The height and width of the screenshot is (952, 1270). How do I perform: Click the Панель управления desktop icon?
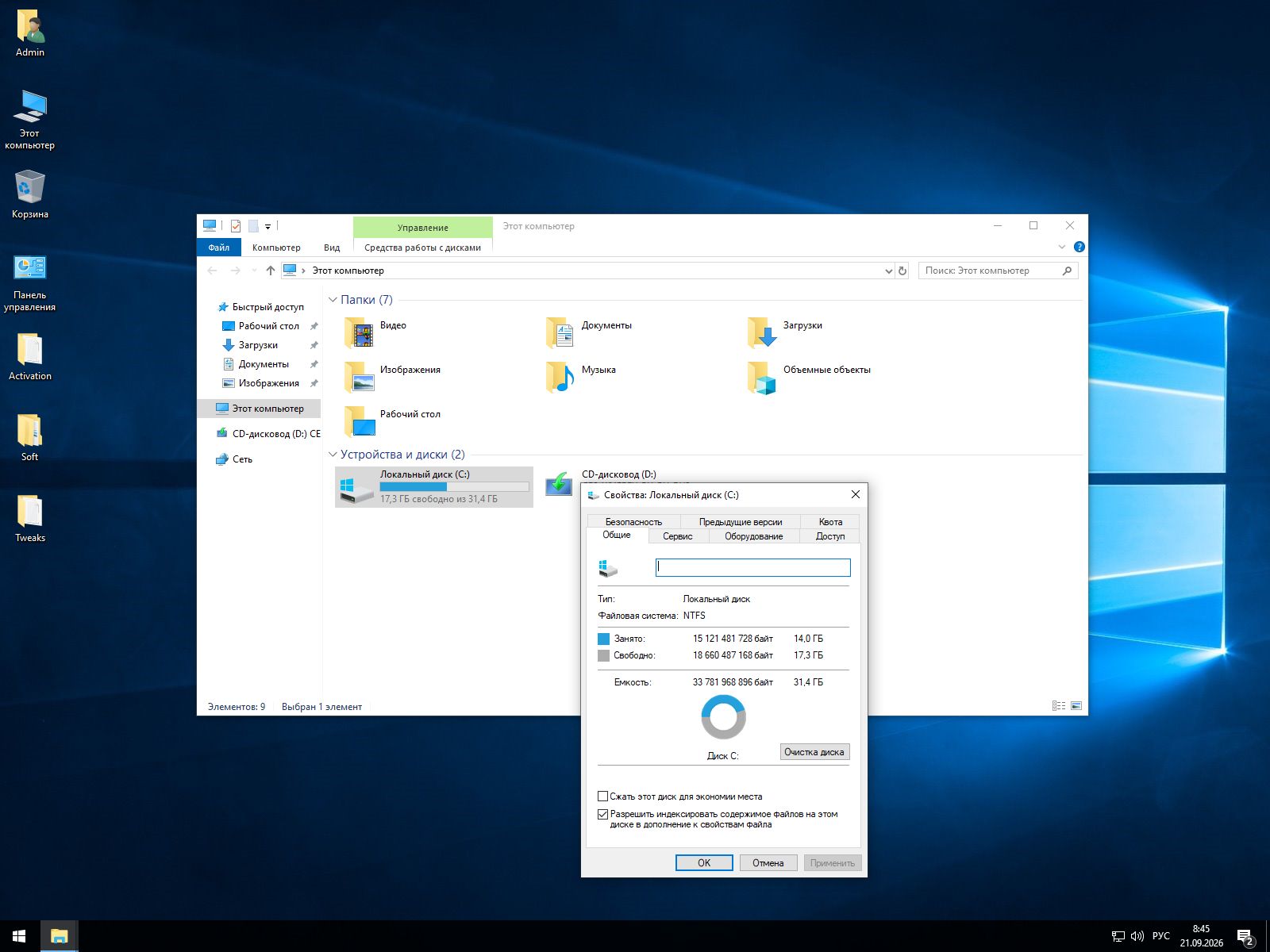pyautogui.click(x=30, y=282)
